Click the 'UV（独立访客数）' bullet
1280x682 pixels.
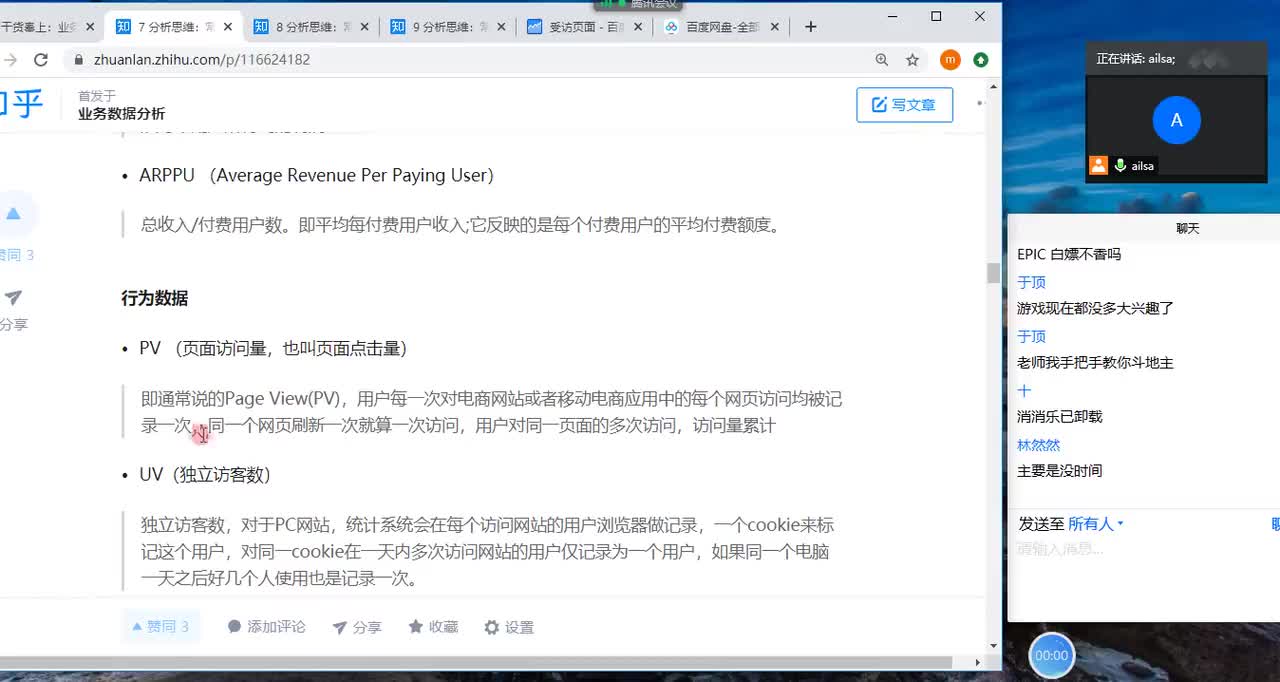[205, 475]
